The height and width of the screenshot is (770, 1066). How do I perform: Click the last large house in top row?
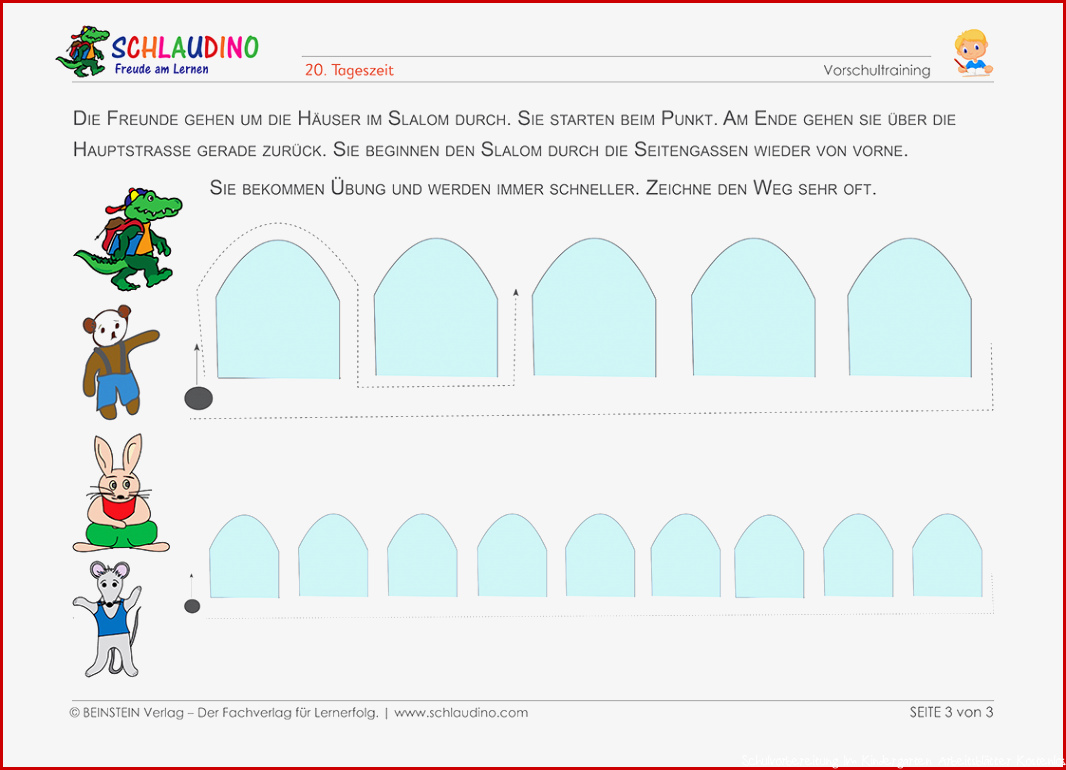909,307
